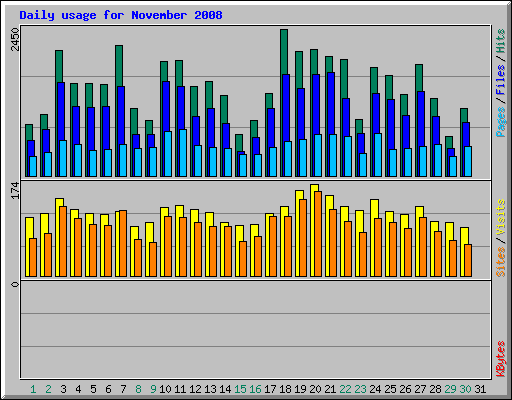The width and height of the screenshot is (512, 400).
Task: Click the 'Daily usage for November 2008' title
Action: coord(121,15)
